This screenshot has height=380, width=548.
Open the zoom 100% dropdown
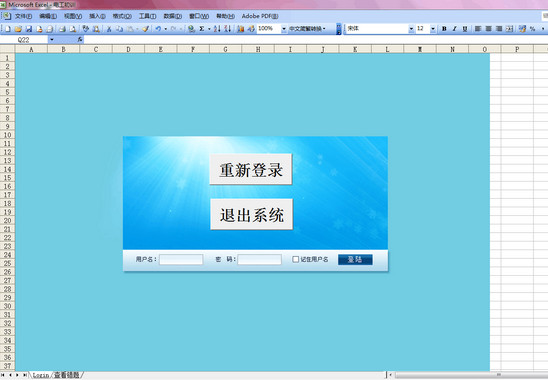284,29
